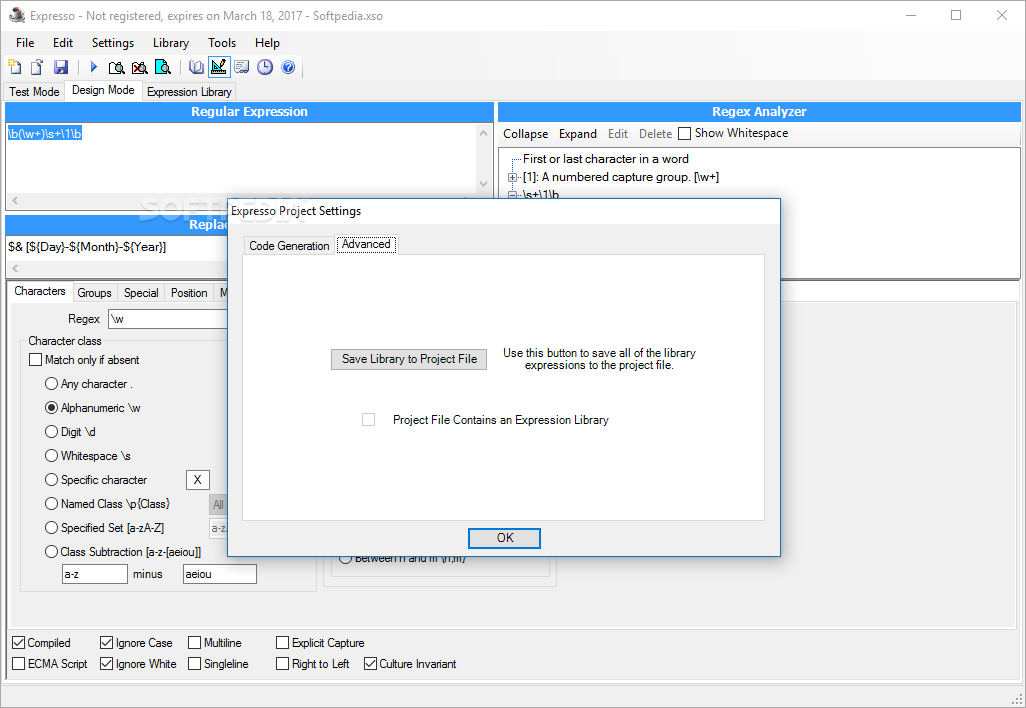Toggle the Ignore Case option
This screenshot has height=708, width=1026.
pos(106,643)
